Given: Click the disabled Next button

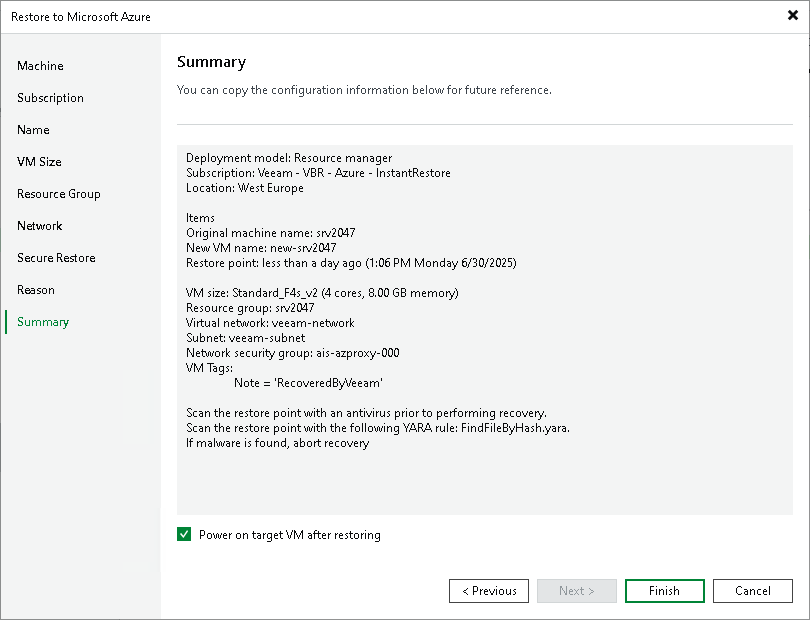Looking at the screenshot, I should [577, 591].
